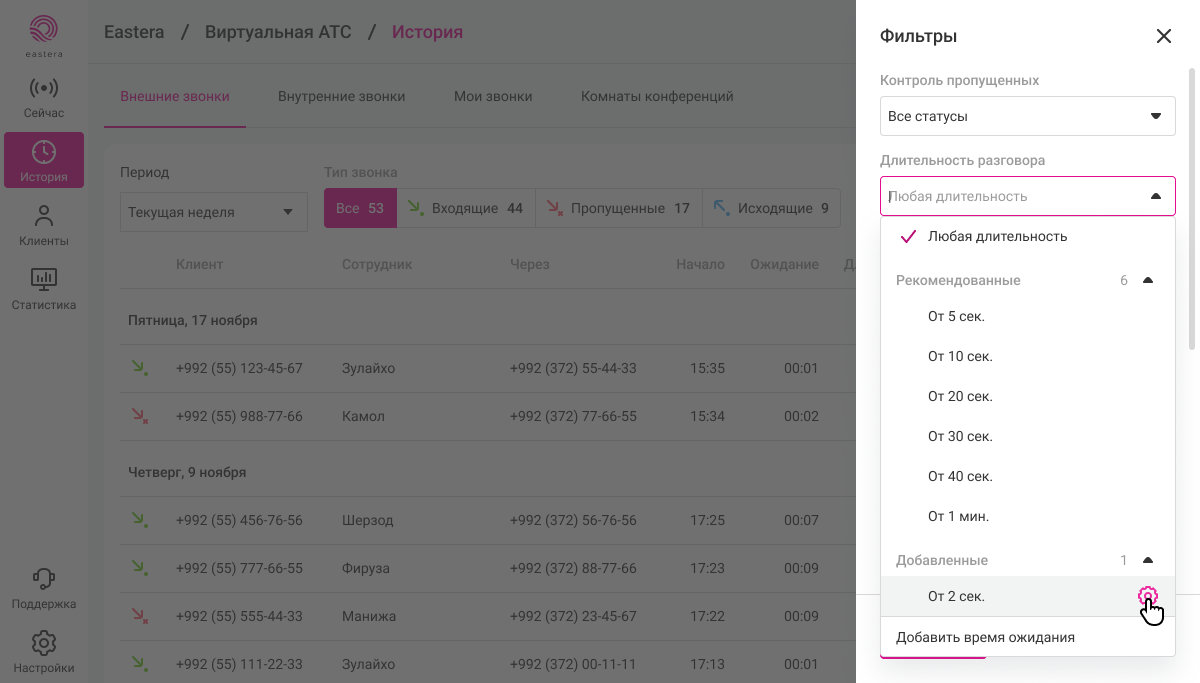Click the gear icon beside От 2 сек.

(x=1147, y=597)
